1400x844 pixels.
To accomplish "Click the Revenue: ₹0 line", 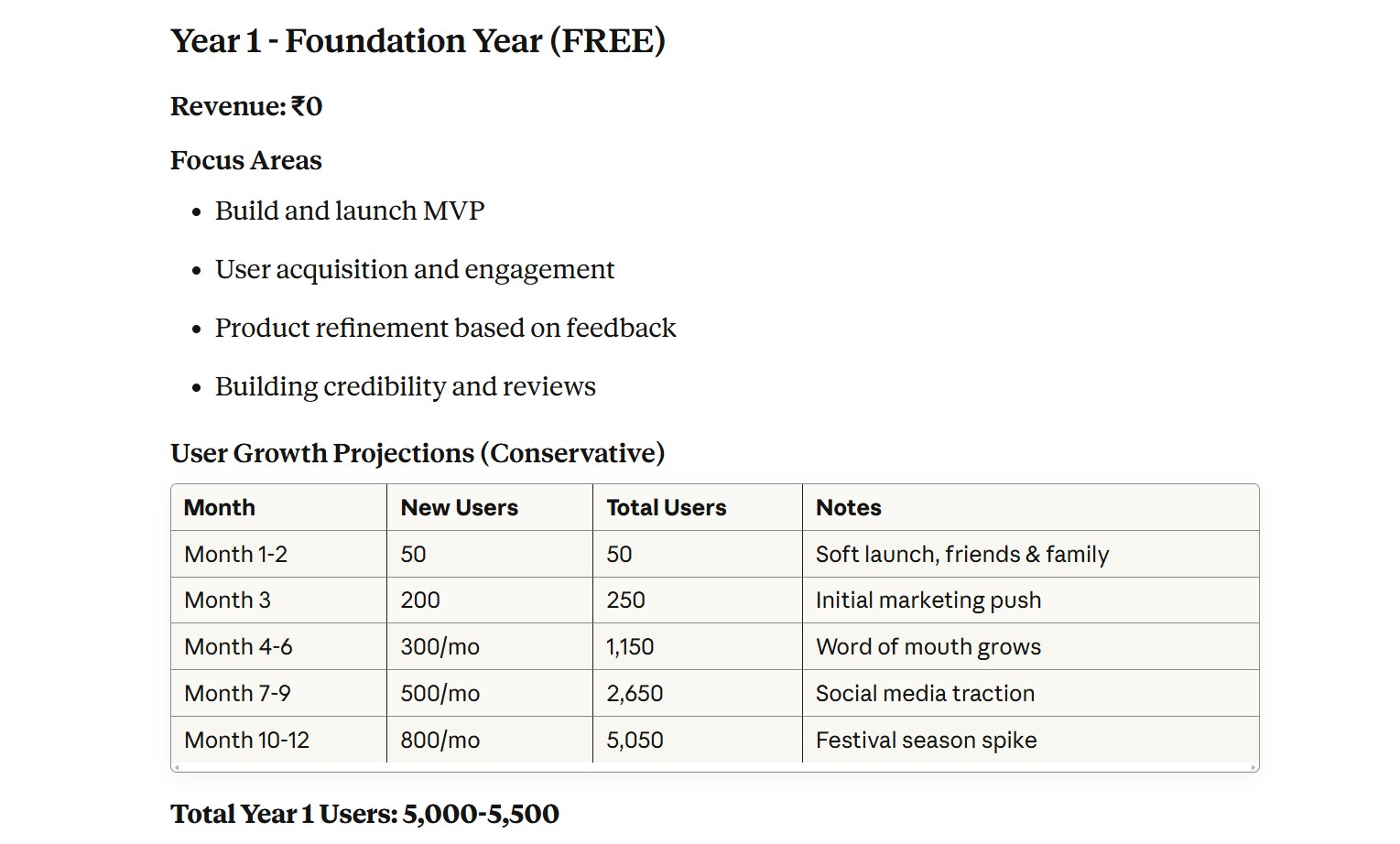I will coord(246,106).
